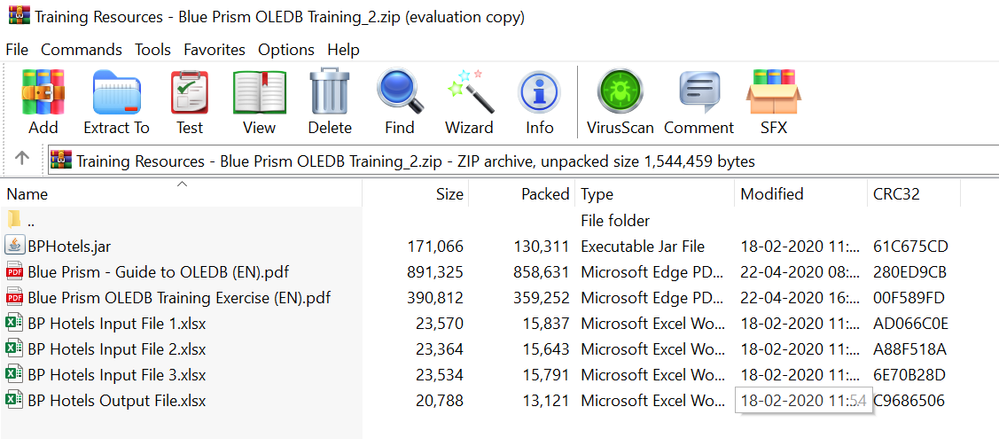Screen dimensions: 999x439
Task: Sort by the Packed column header
Action: pos(522,194)
